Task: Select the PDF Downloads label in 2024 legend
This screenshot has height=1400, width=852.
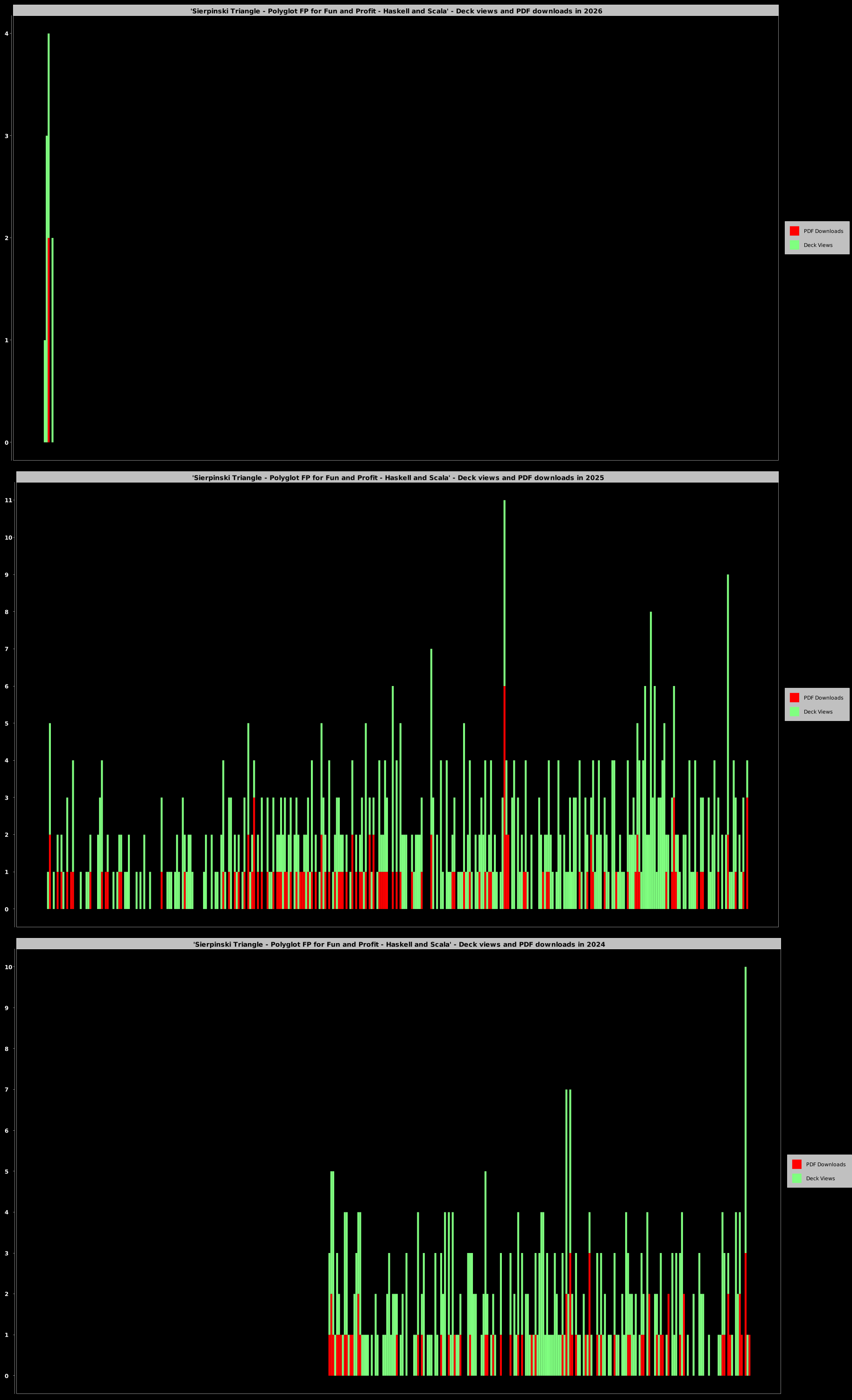Action: pyautogui.click(x=825, y=1164)
